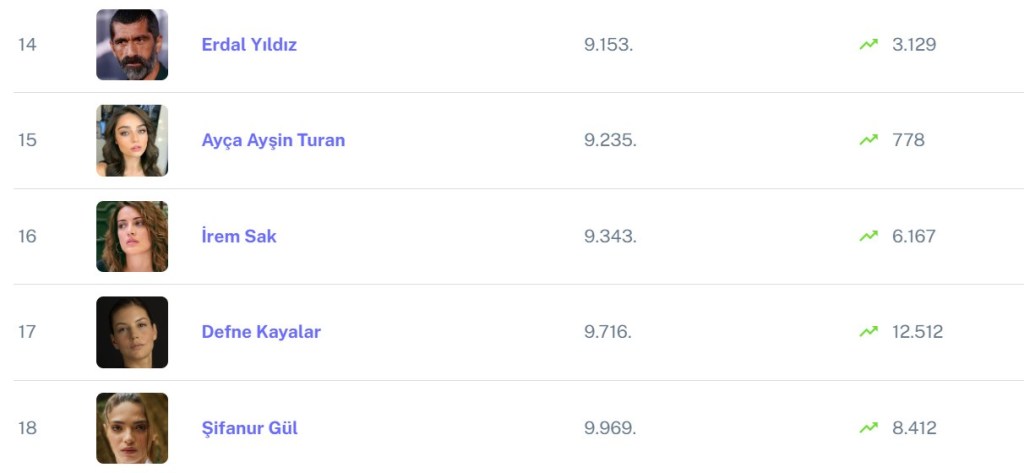Open Defne Kayalar profile link
Image resolution: width=1024 pixels, height=473 pixels.
click(x=261, y=332)
